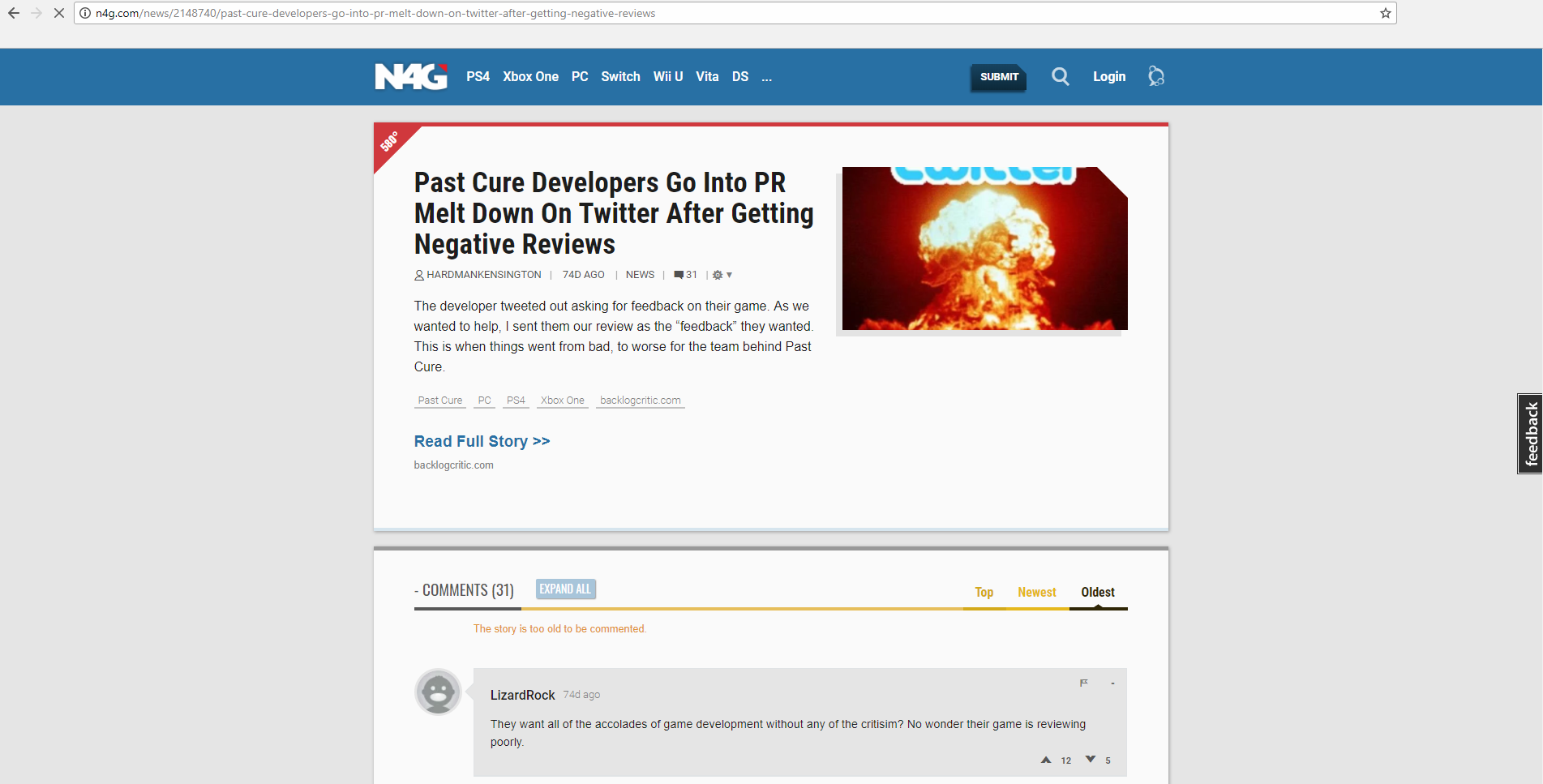Click the 74D AGO timestamp

click(x=584, y=275)
